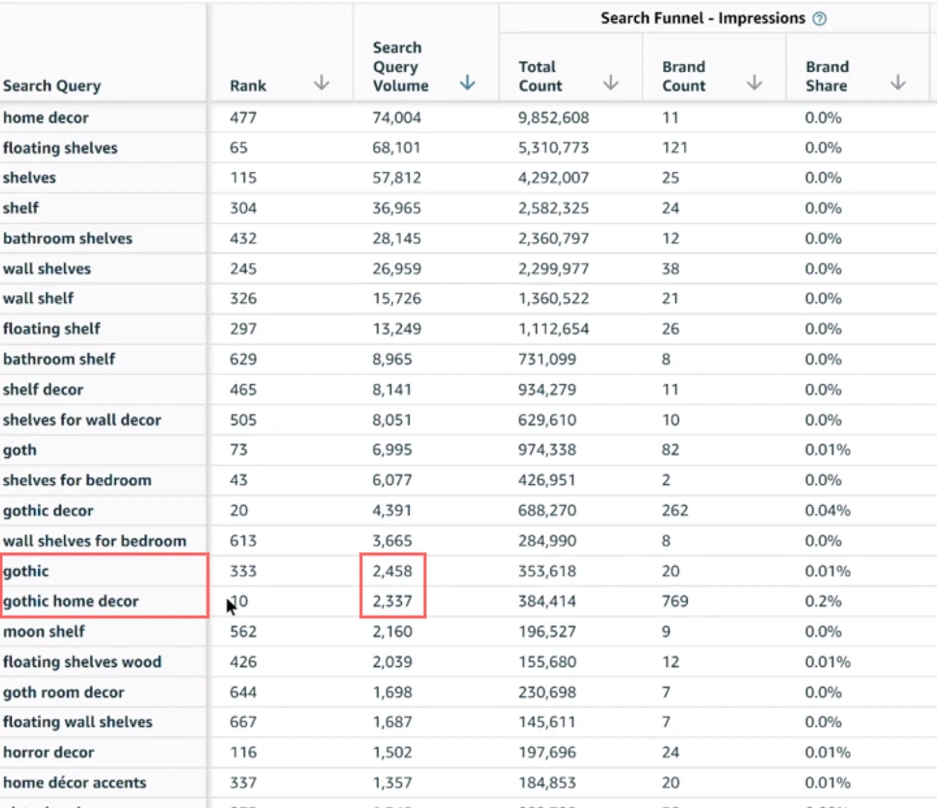Click the 'home décor accents' query
Viewport: 937px width, 808px height.
(x=75, y=783)
